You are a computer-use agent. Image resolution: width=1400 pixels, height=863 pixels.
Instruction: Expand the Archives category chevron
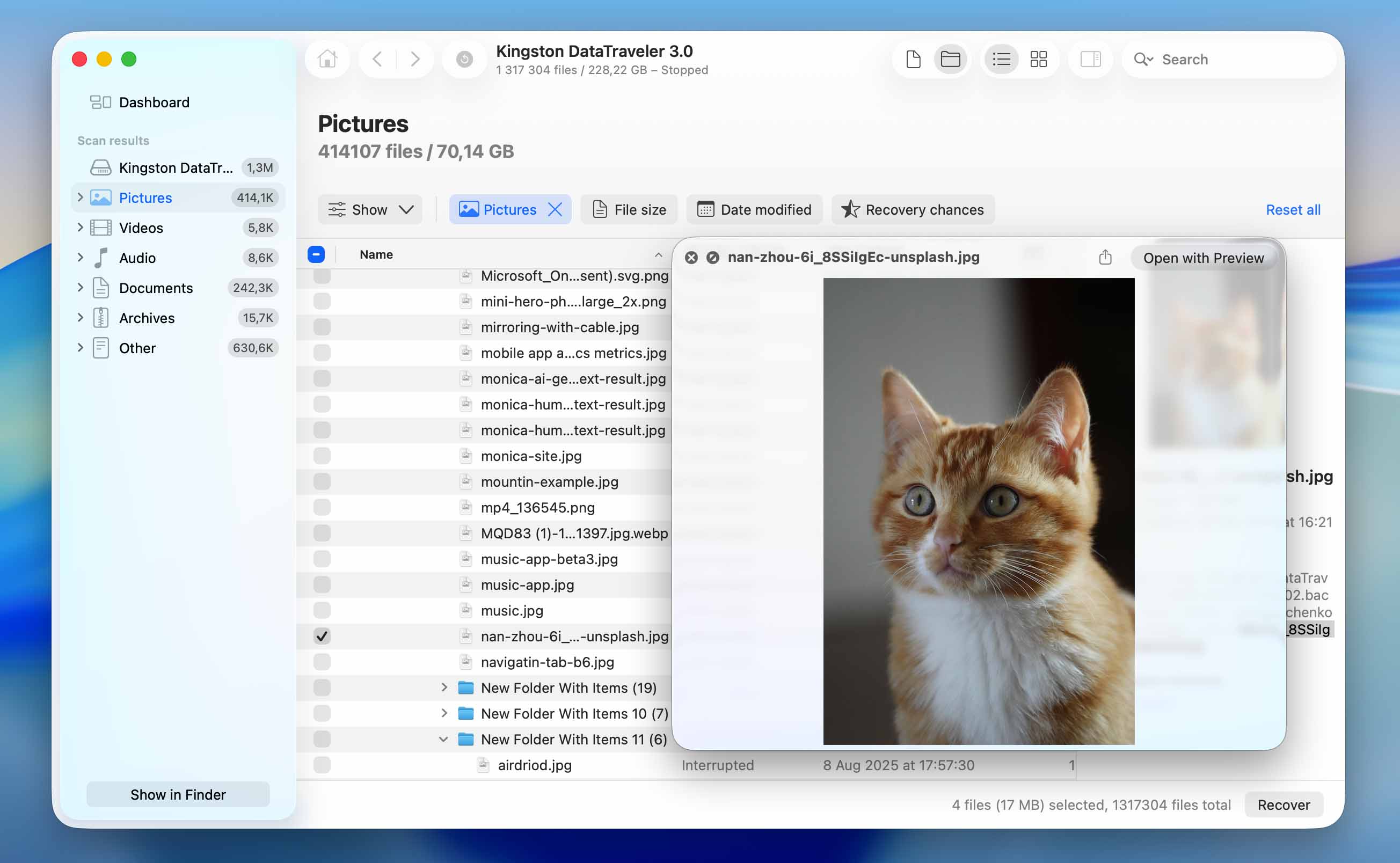pyautogui.click(x=81, y=318)
